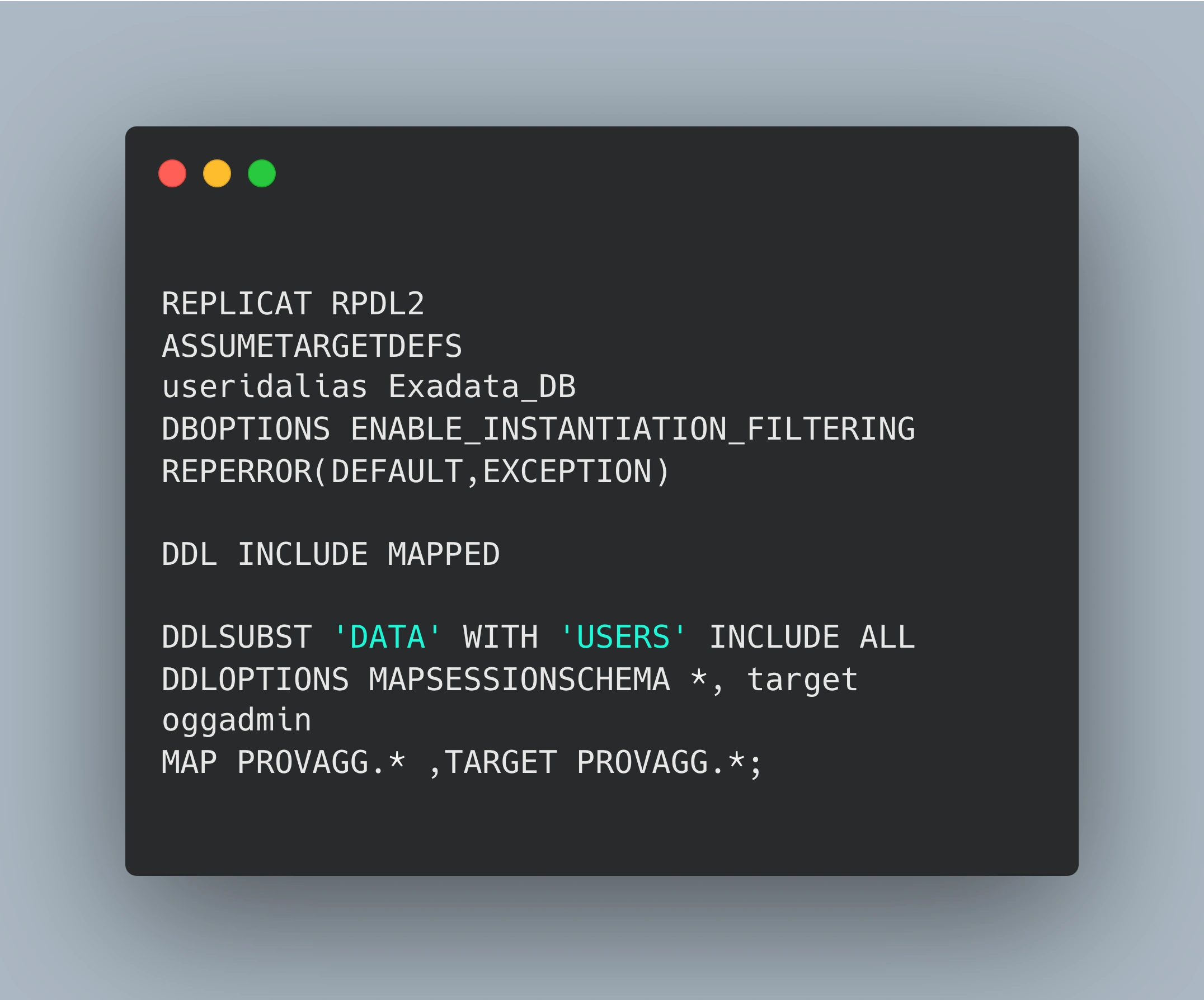The width and height of the screenshot is (1204, 1000).
Task: Click the DDL INCLUDE MAPPED line
Action: [330, 554]
